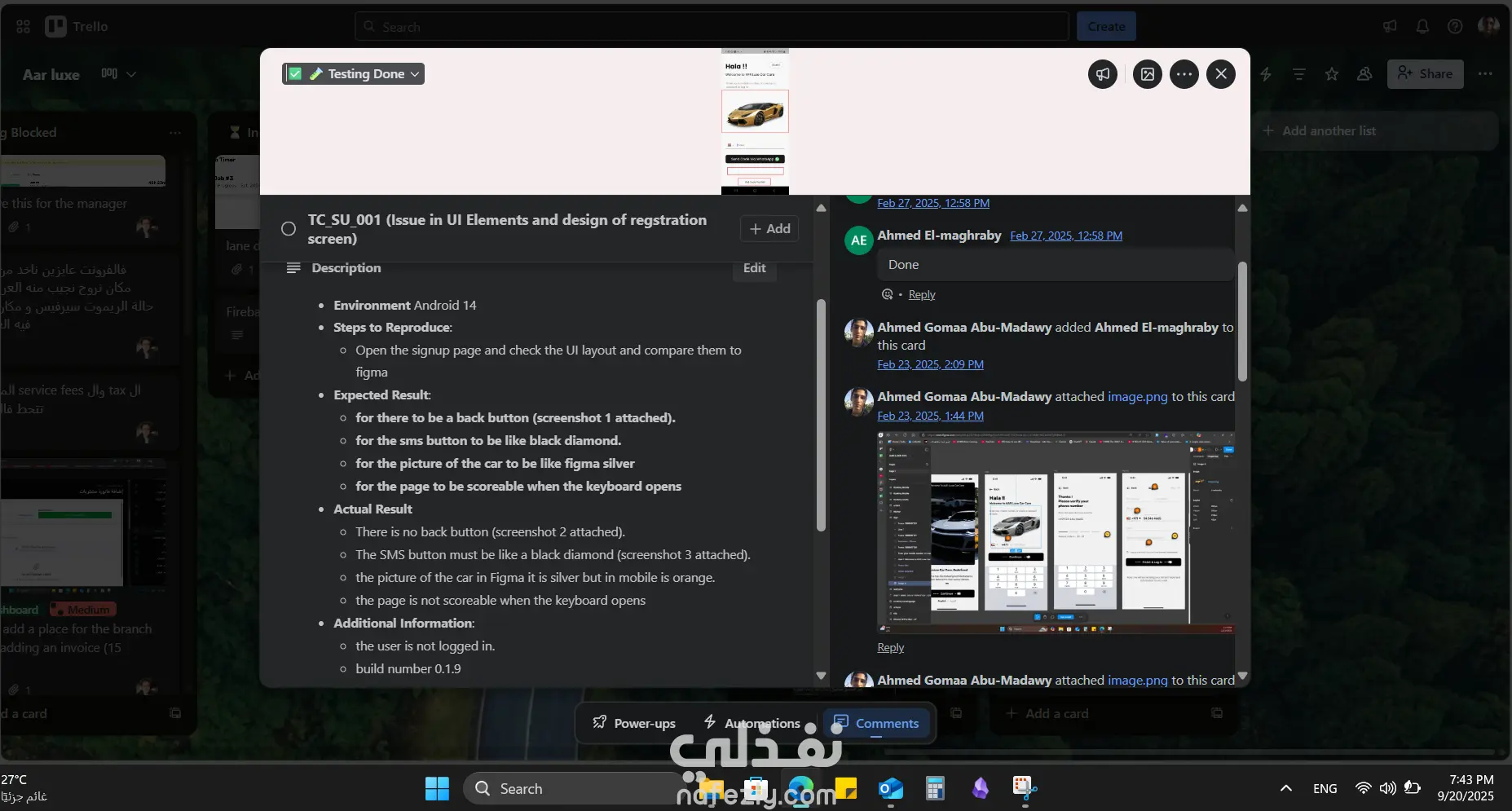Screen dimensions: 1512x811
Task: Click the Create button in Trello header
Action: 1106,27
